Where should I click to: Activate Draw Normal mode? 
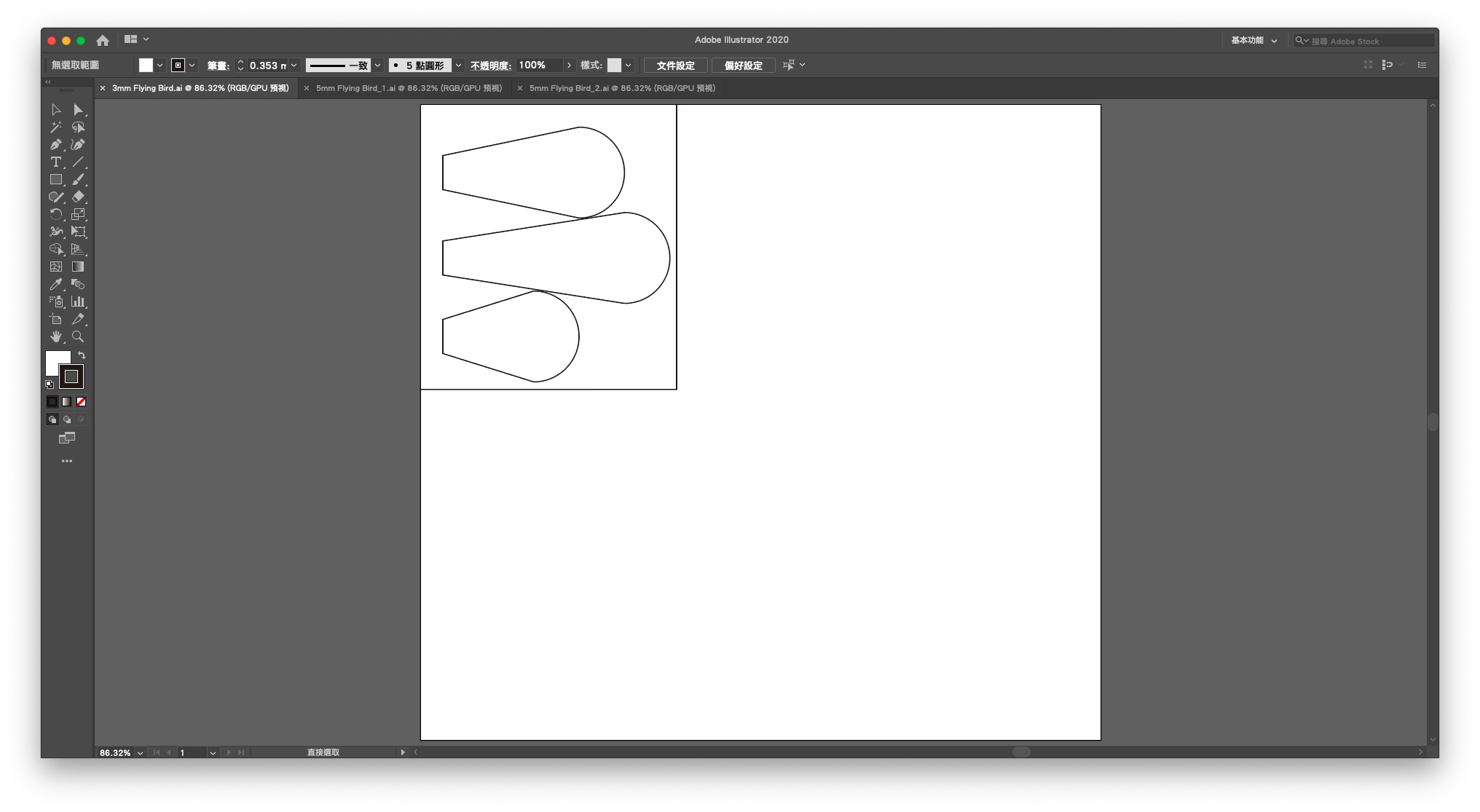[x=52, y=419]
